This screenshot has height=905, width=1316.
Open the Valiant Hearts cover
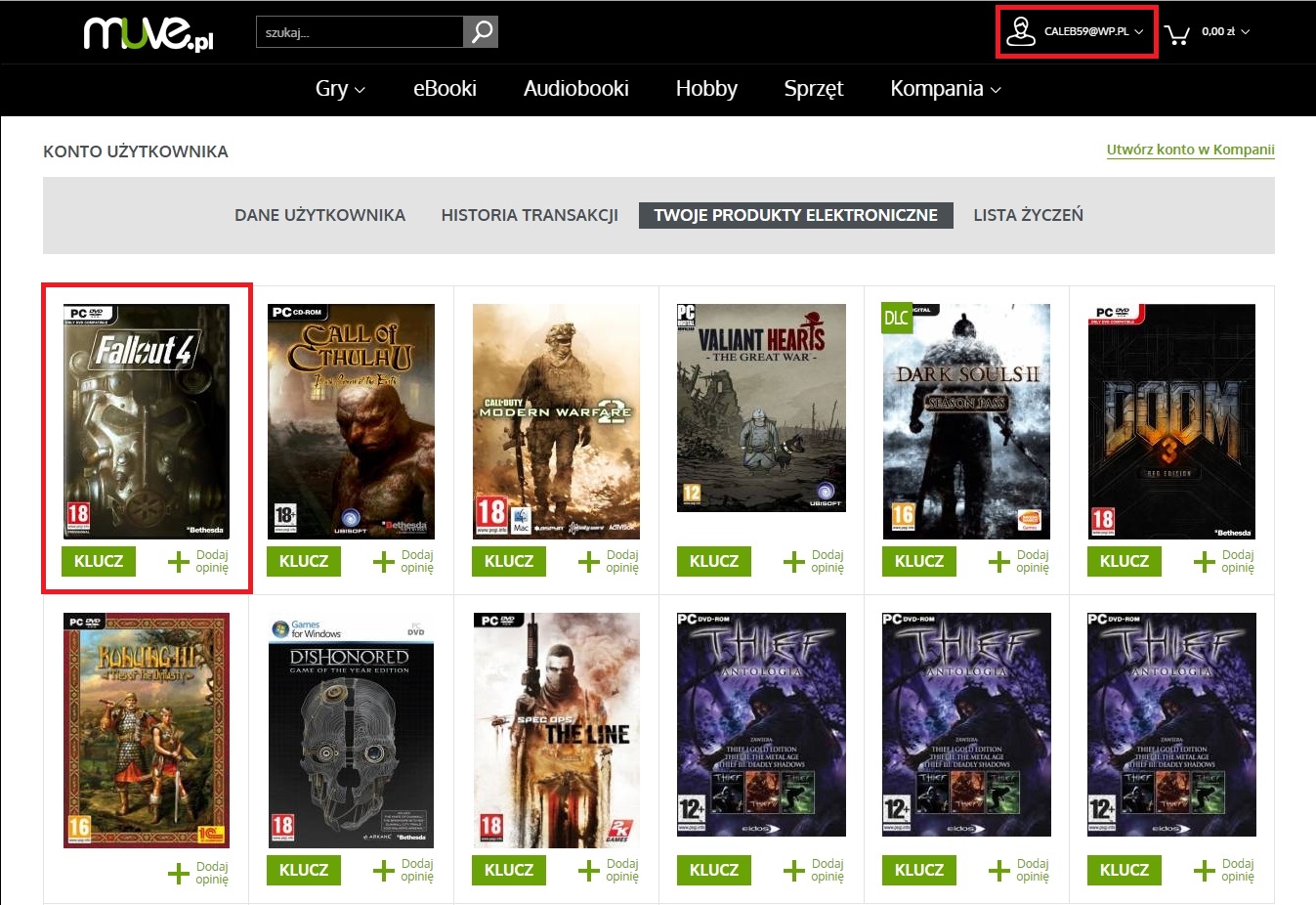point(762,408)
